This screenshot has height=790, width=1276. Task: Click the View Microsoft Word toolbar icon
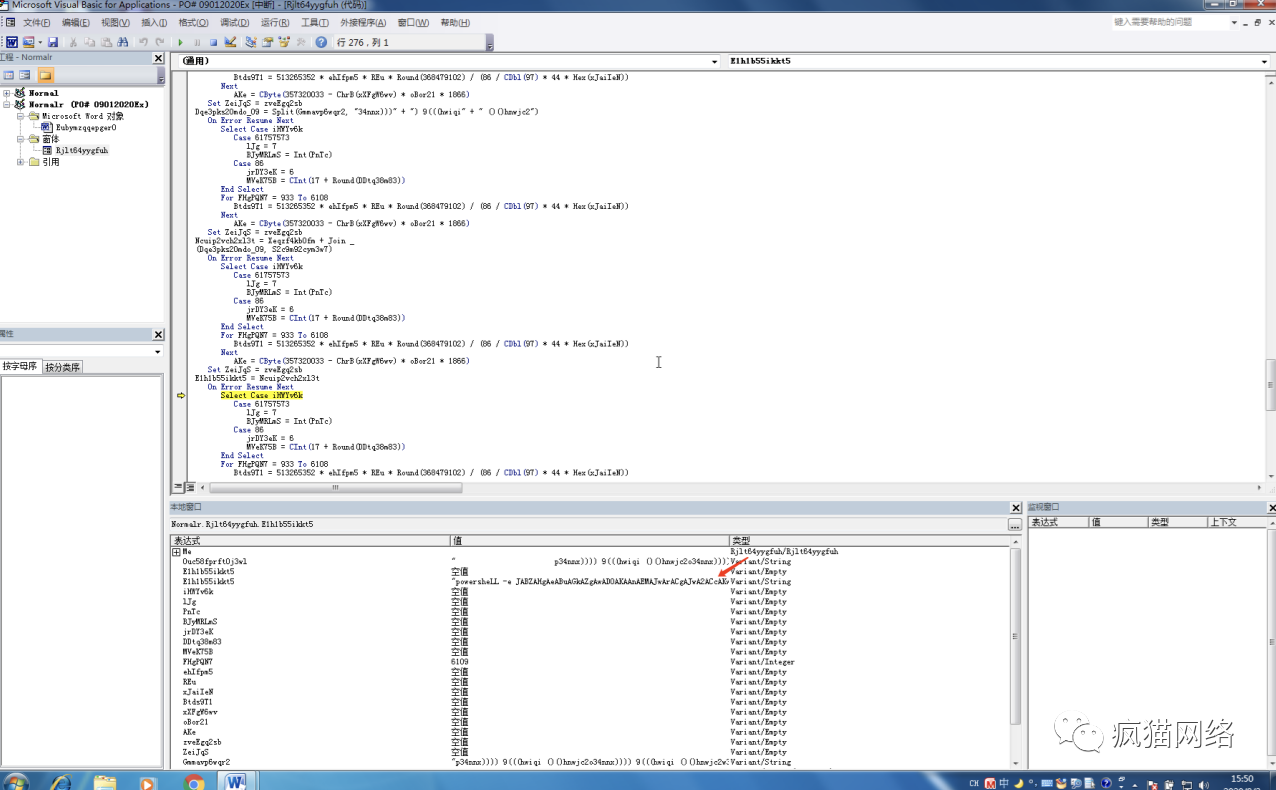click(x=12, y=42)
